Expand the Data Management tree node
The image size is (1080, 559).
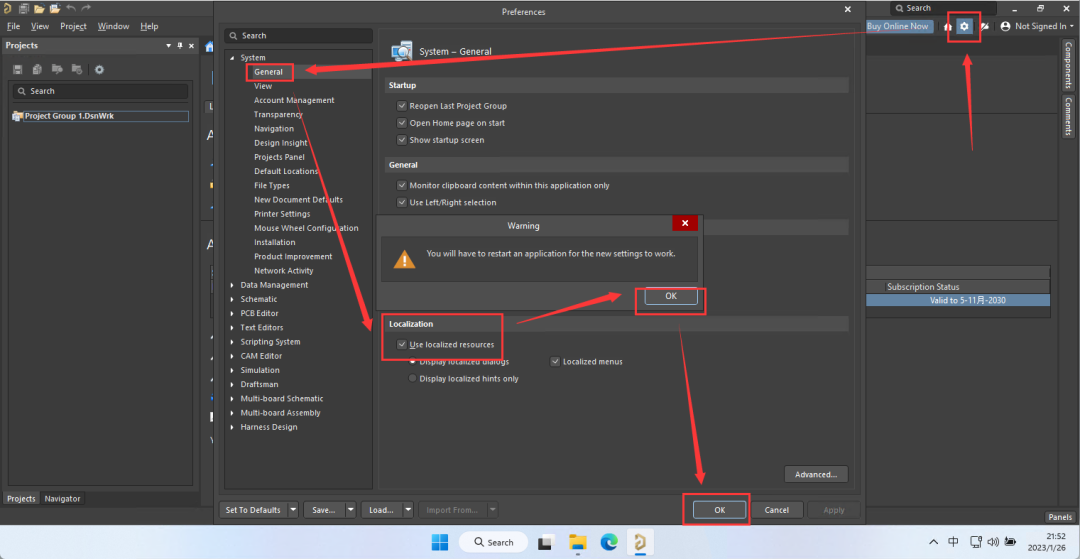pos(233,285)
